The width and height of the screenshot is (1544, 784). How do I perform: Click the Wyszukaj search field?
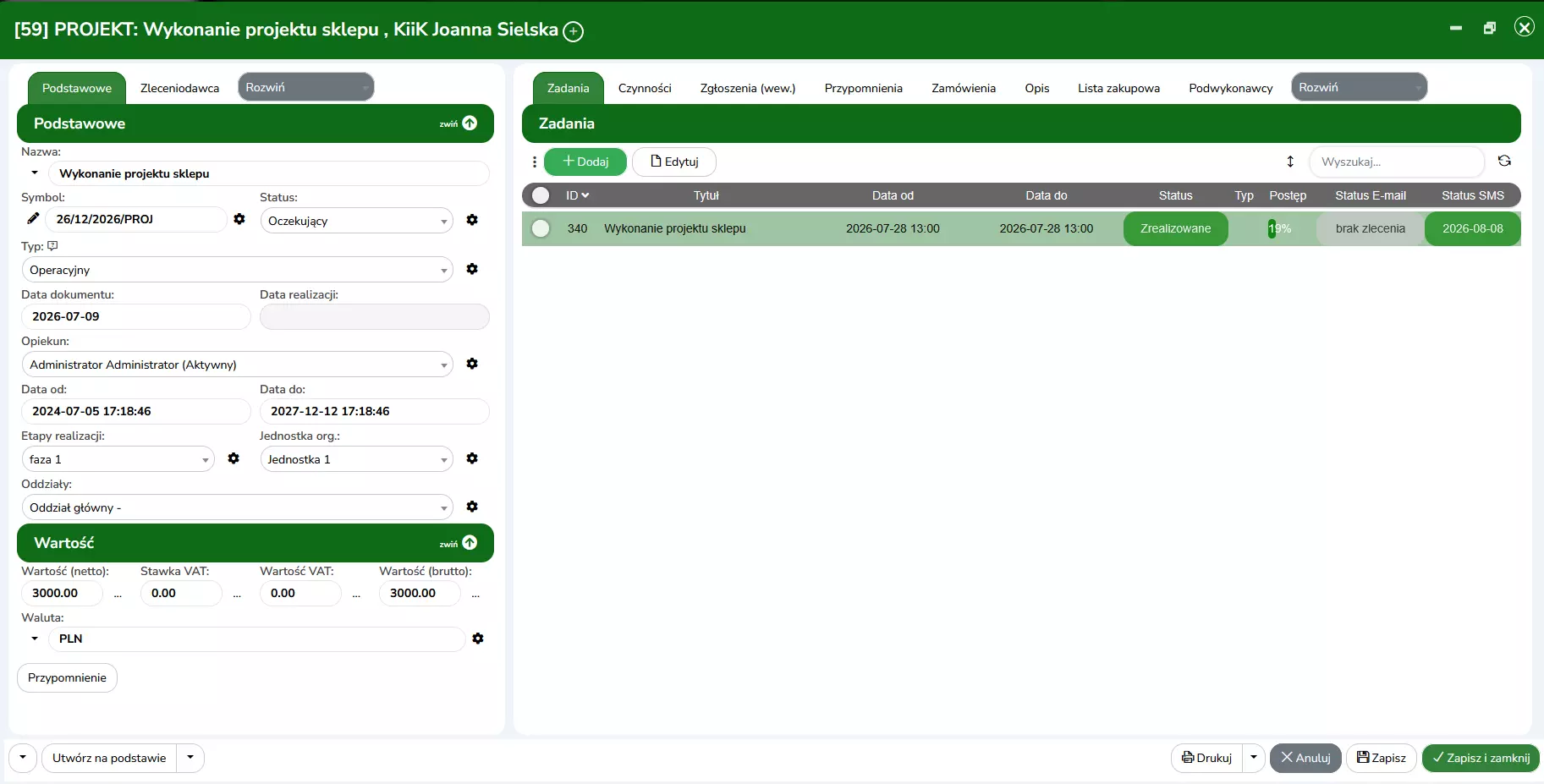pos(1397,162)
